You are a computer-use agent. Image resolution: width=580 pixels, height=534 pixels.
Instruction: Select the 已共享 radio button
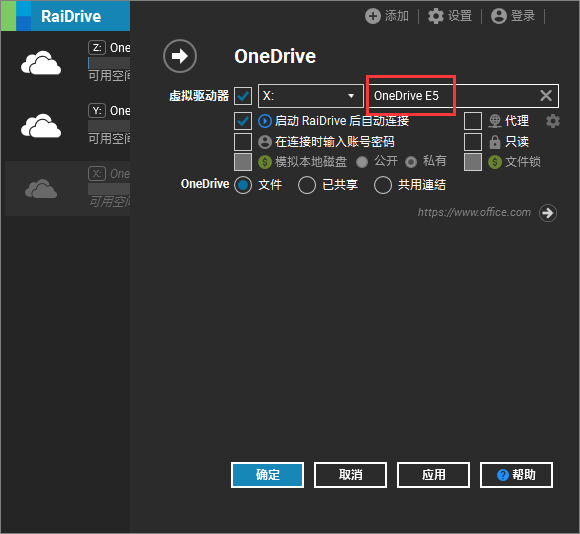tap(307, 185)
